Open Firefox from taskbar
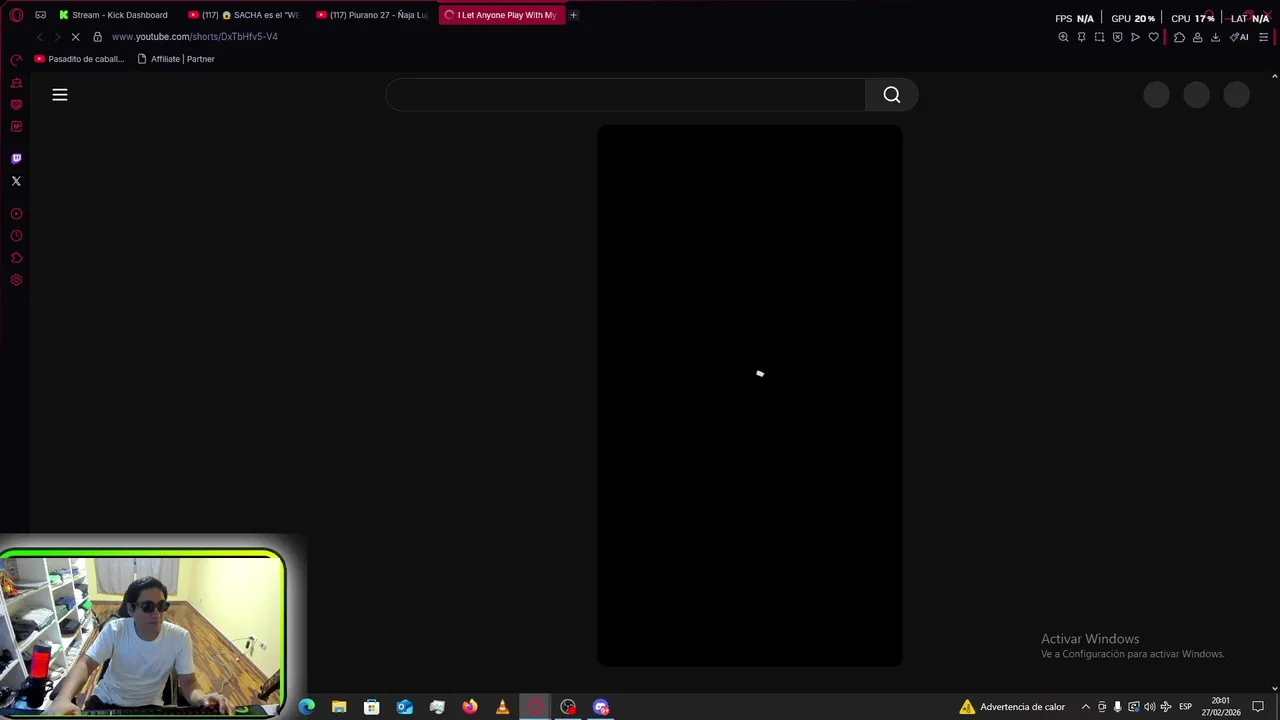 coord(470,707)
